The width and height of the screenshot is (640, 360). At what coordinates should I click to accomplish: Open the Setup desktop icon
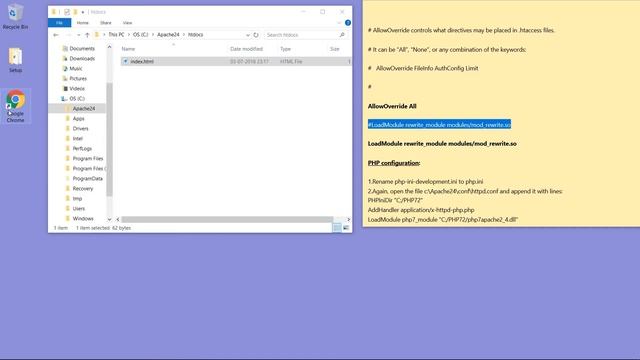15,60
